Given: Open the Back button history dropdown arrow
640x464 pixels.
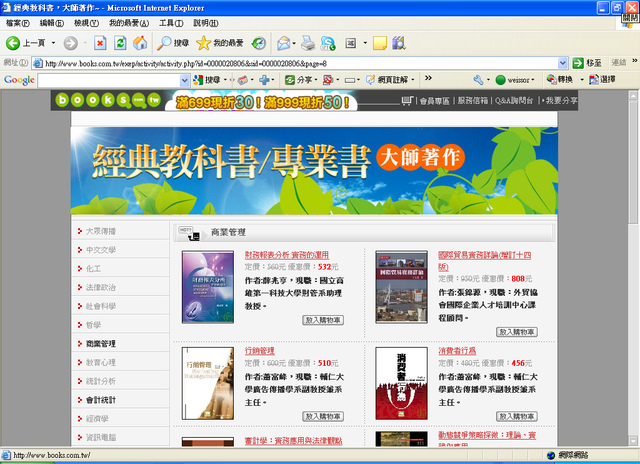Looking at the screenshot, I should point(53,43).
